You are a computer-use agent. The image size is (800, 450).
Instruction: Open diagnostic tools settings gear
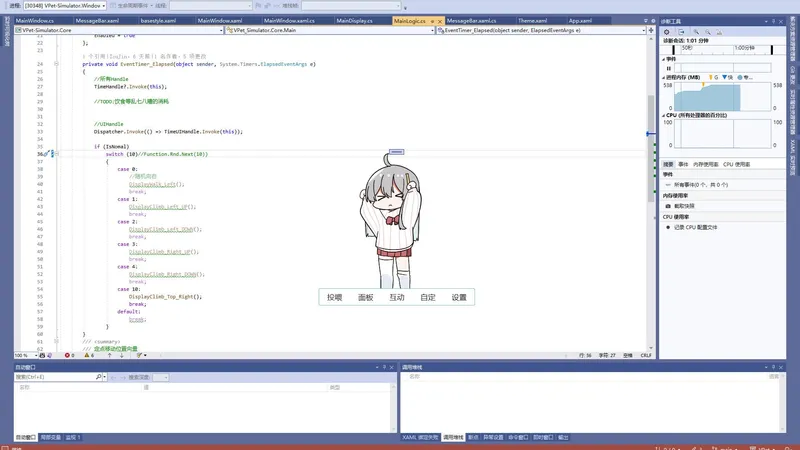[x=666, y=32]
